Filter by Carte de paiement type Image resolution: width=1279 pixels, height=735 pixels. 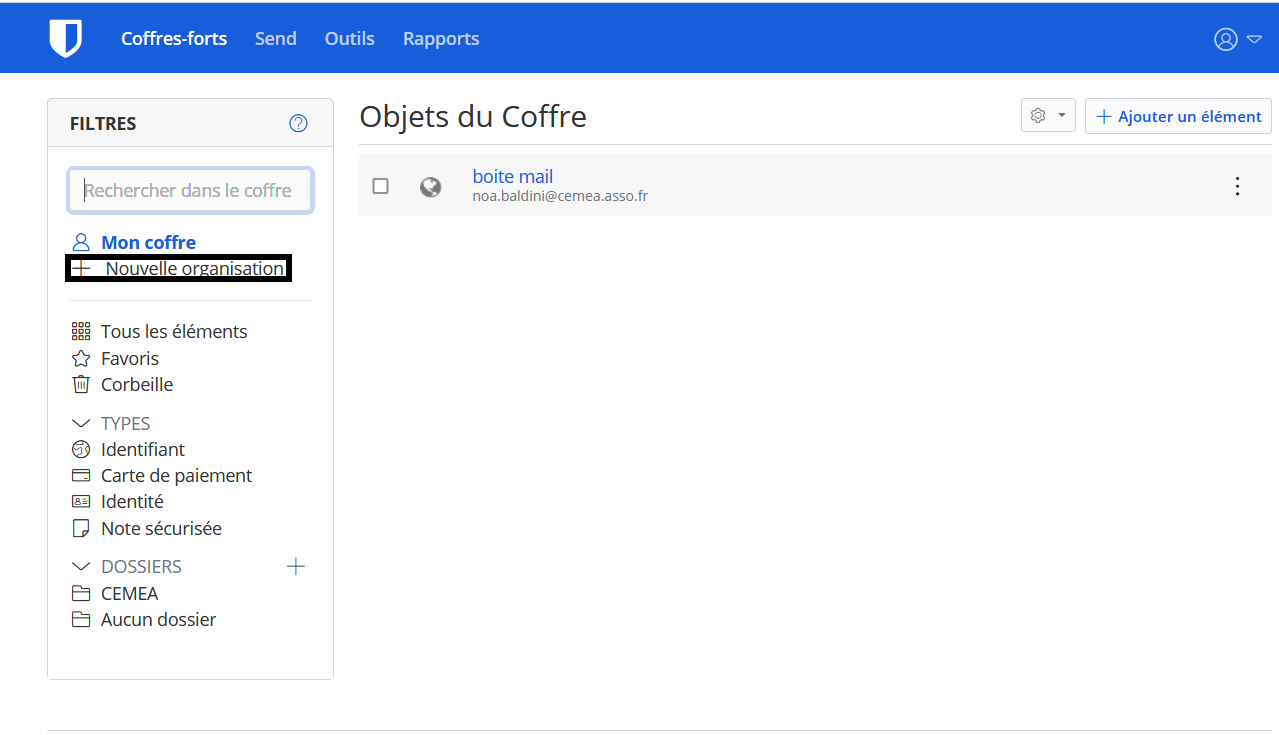(176, 475)
